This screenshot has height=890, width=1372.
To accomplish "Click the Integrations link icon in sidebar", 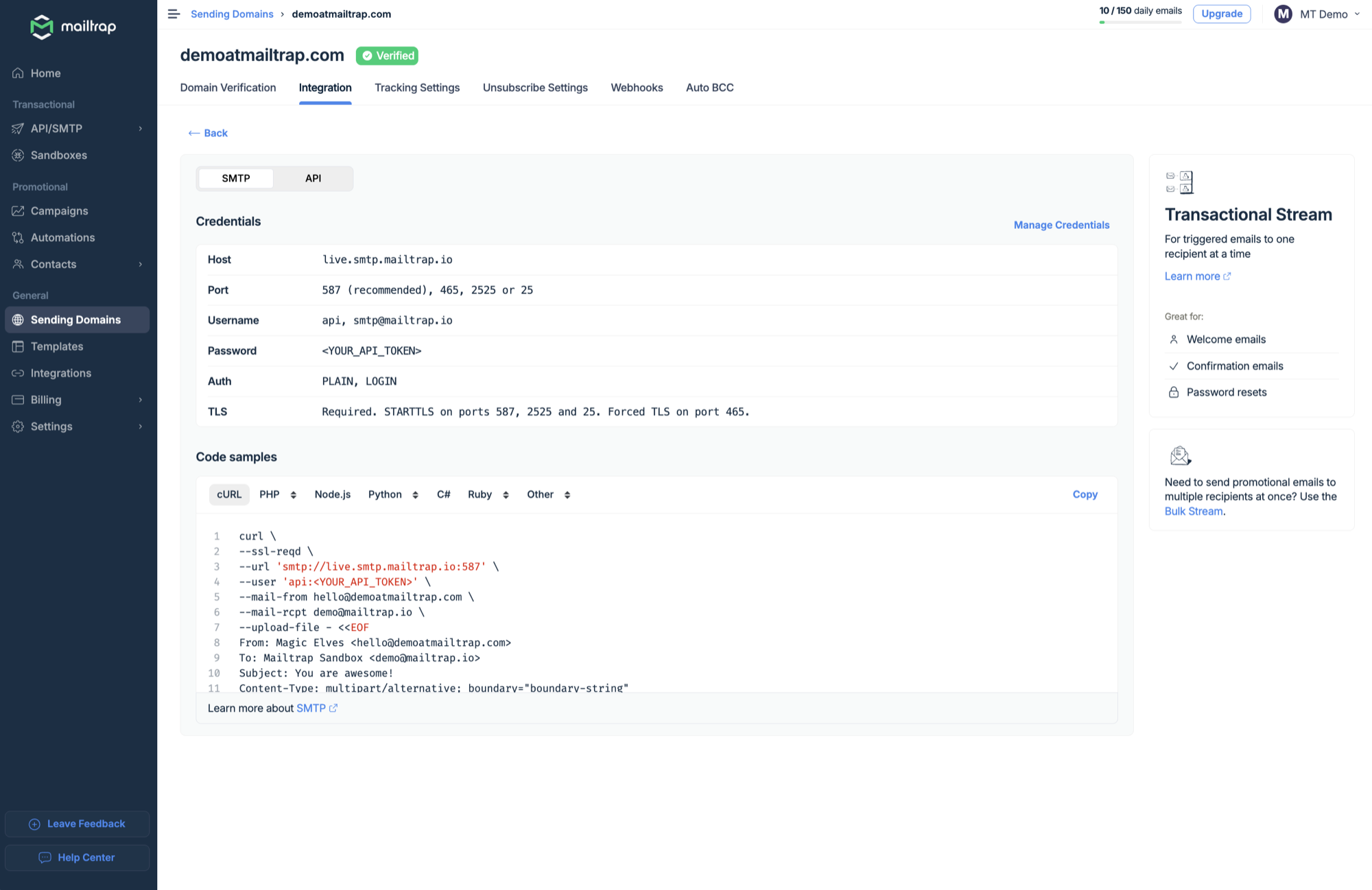I will (x=19, y=373).
